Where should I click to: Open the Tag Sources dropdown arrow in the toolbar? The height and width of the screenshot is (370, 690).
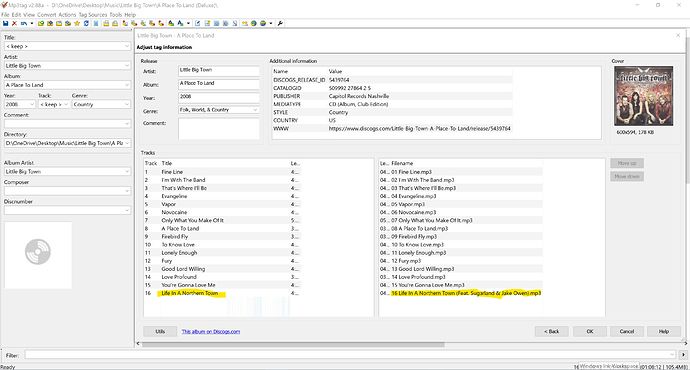[x=271, y=23]
